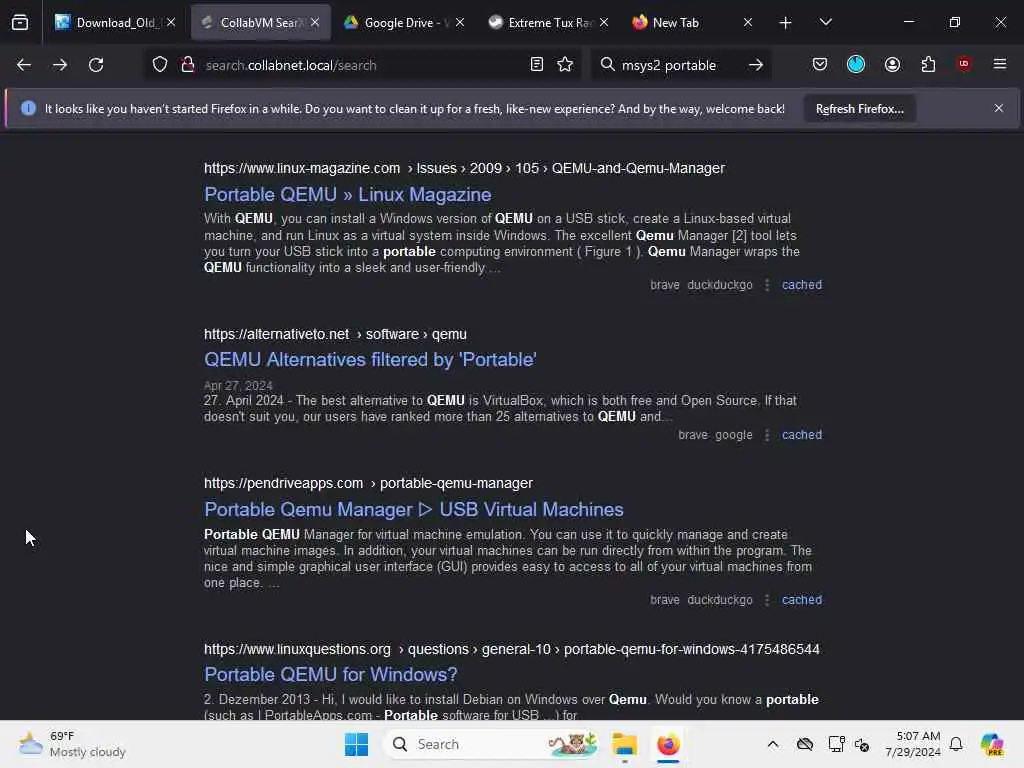The height and width of the screenshot is (768, 1024).
Task: Open muted volume icon in tray
Action: pos(862,744)
